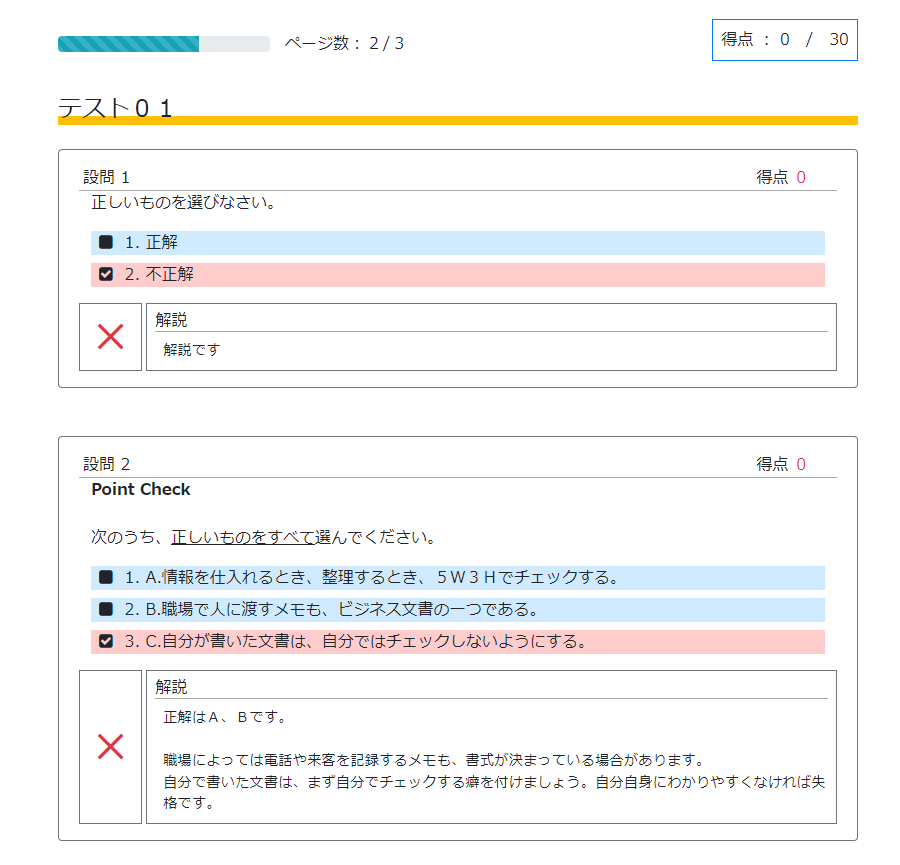Click the '正解はＡ、Ｂです。' explanation text
This screenshot has width=900, height=865.
225,717
